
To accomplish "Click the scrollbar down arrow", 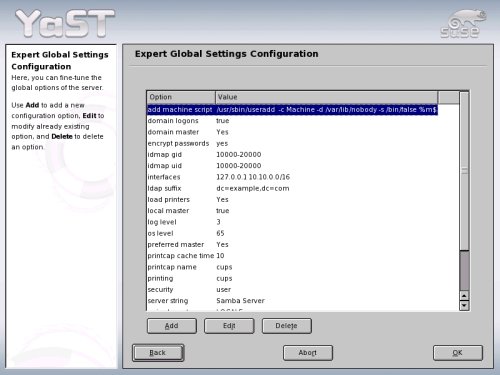I will coord(464,305).
